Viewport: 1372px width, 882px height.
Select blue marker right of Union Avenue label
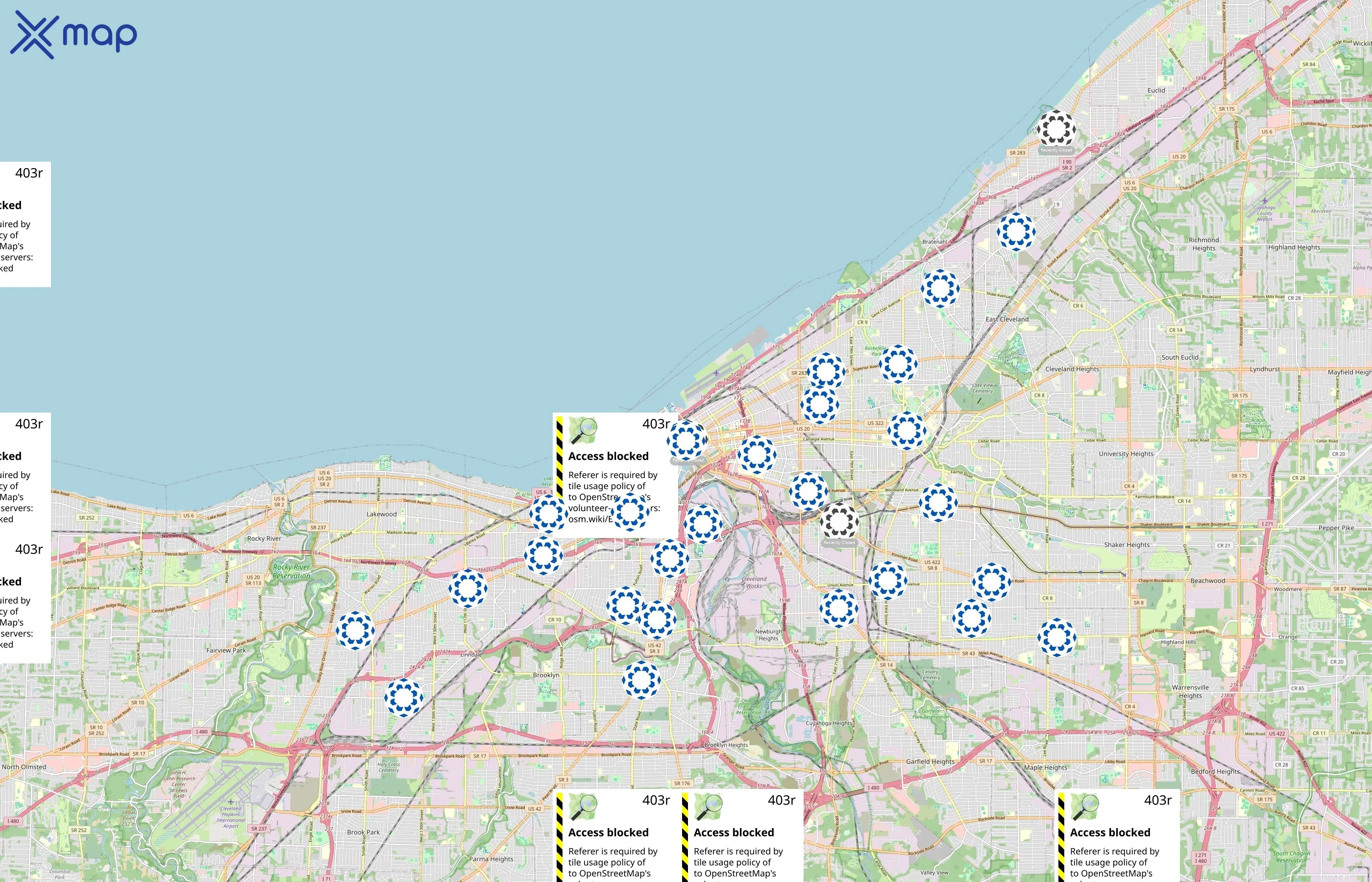pos(887,580)
